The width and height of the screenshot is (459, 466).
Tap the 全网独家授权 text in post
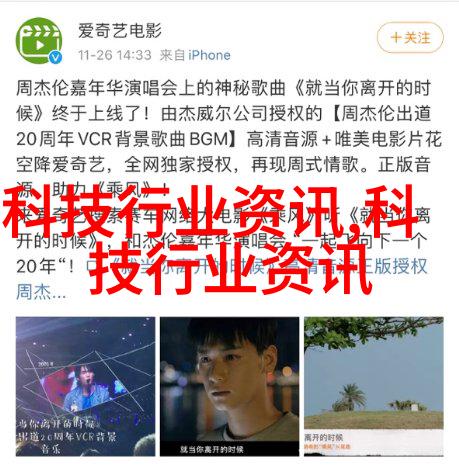[x=178, y=164]
